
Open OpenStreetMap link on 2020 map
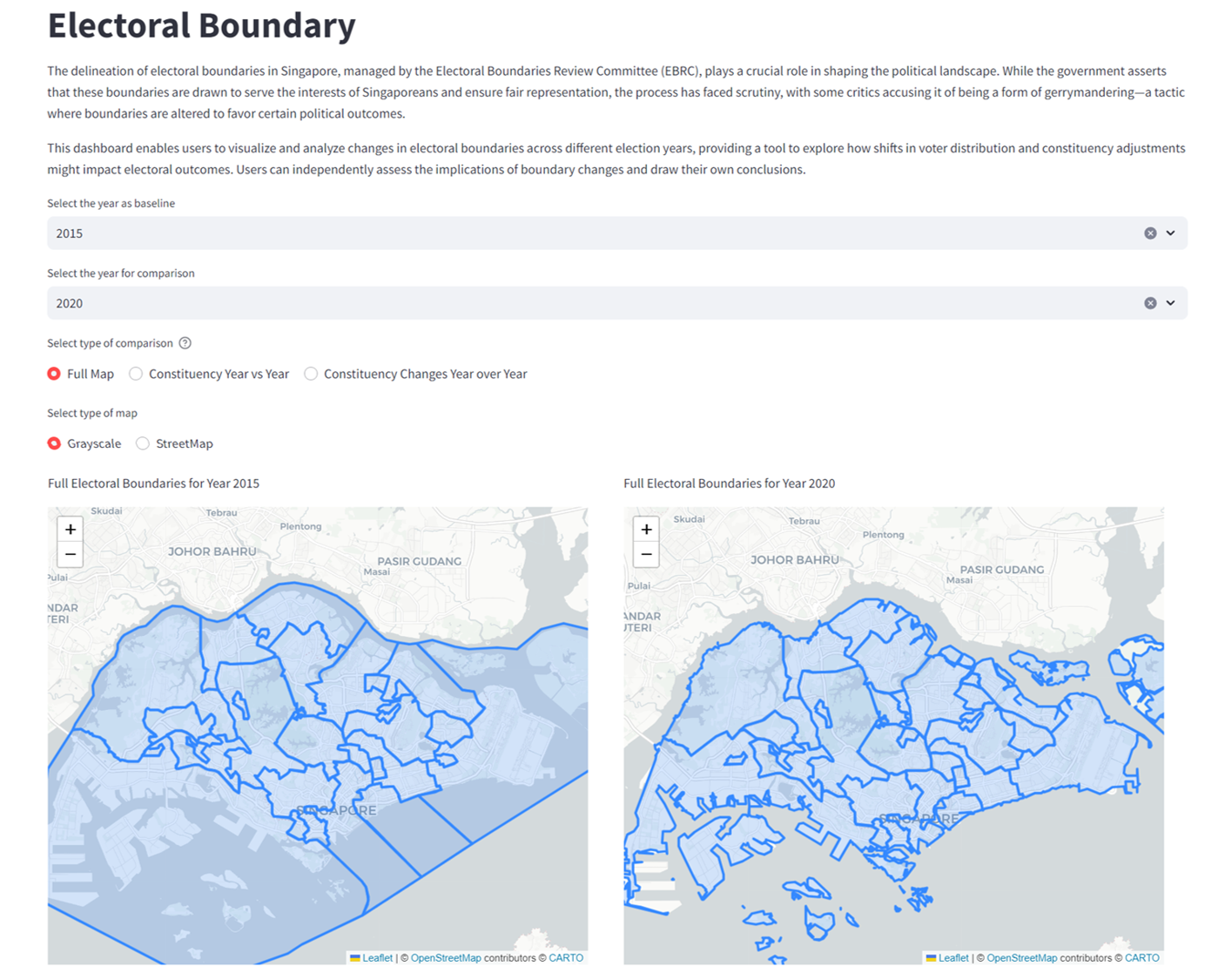click(1021, 957)
